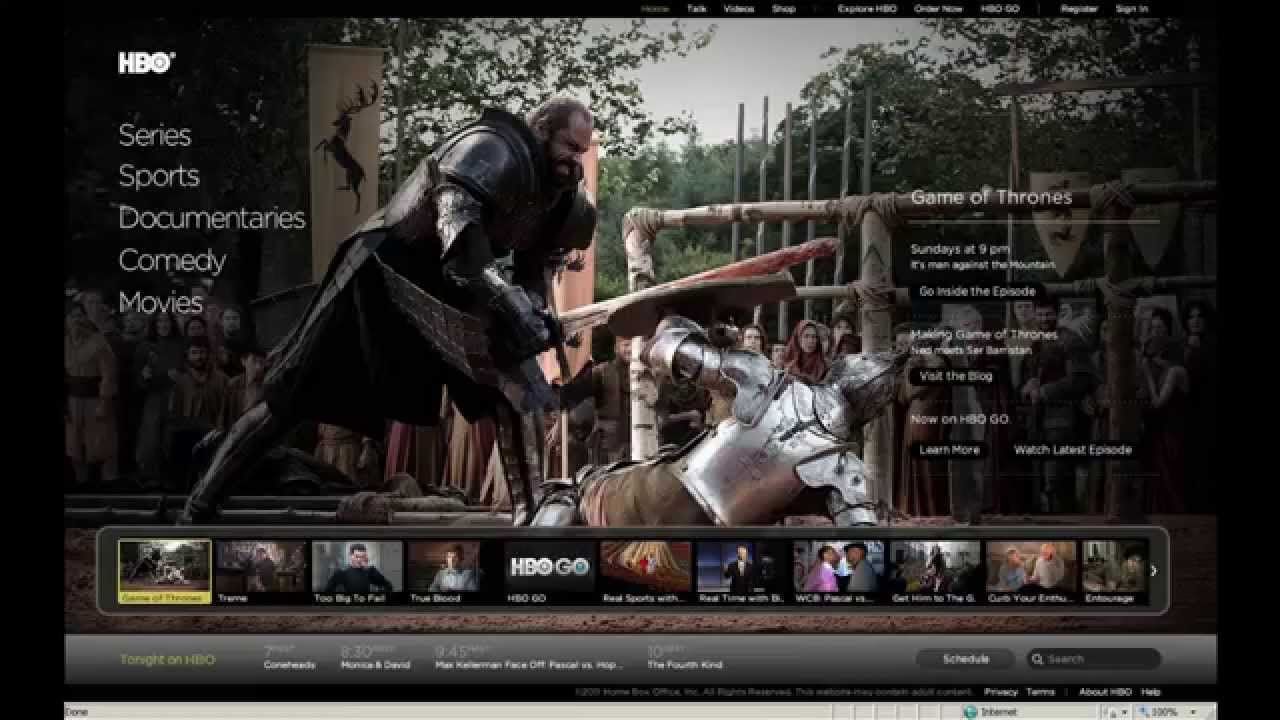The image size is (1280, 720).
Task: Open the Movies category
Action: (x=161, y=302)
